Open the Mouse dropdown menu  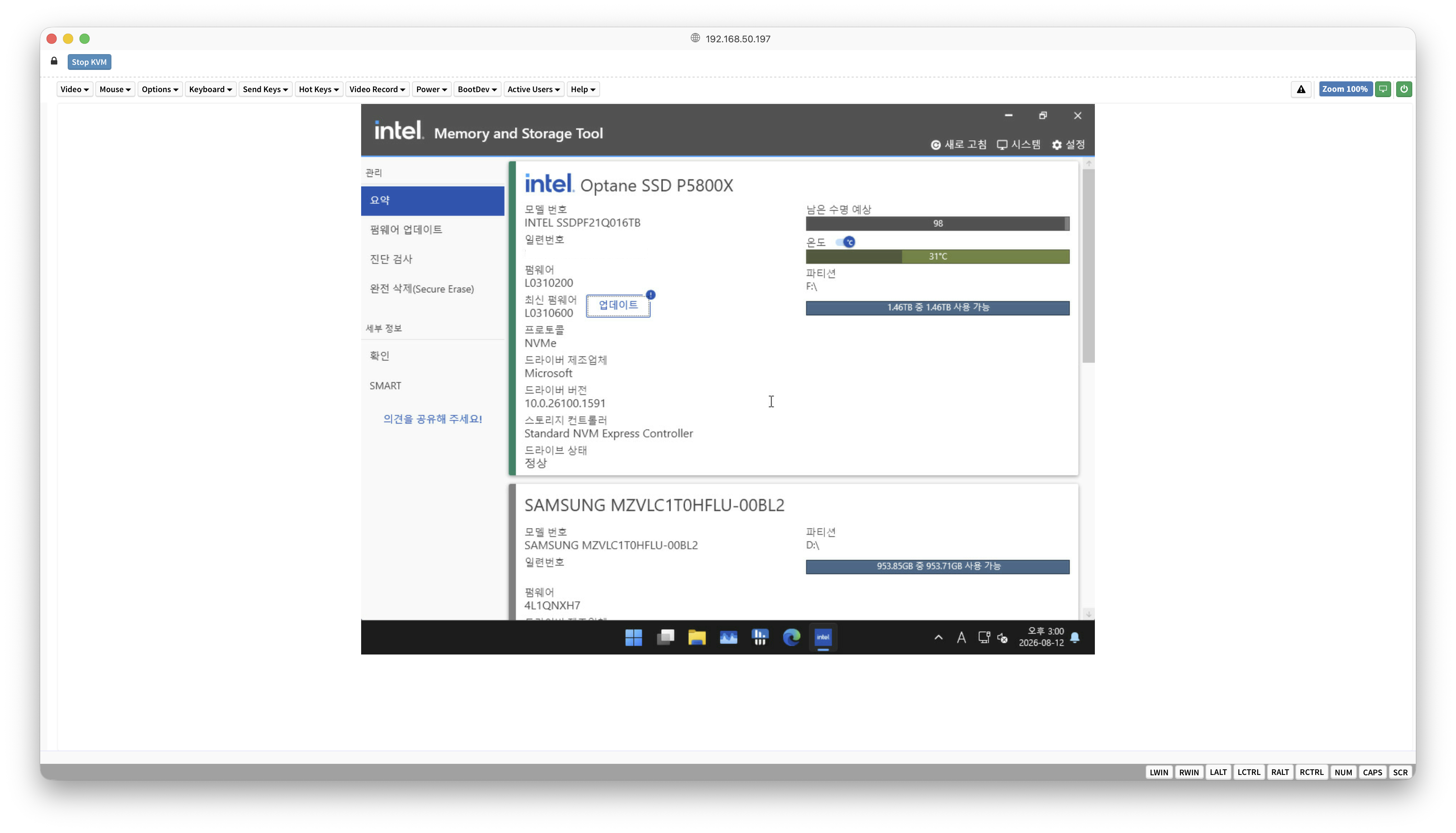tap(115, 89)
